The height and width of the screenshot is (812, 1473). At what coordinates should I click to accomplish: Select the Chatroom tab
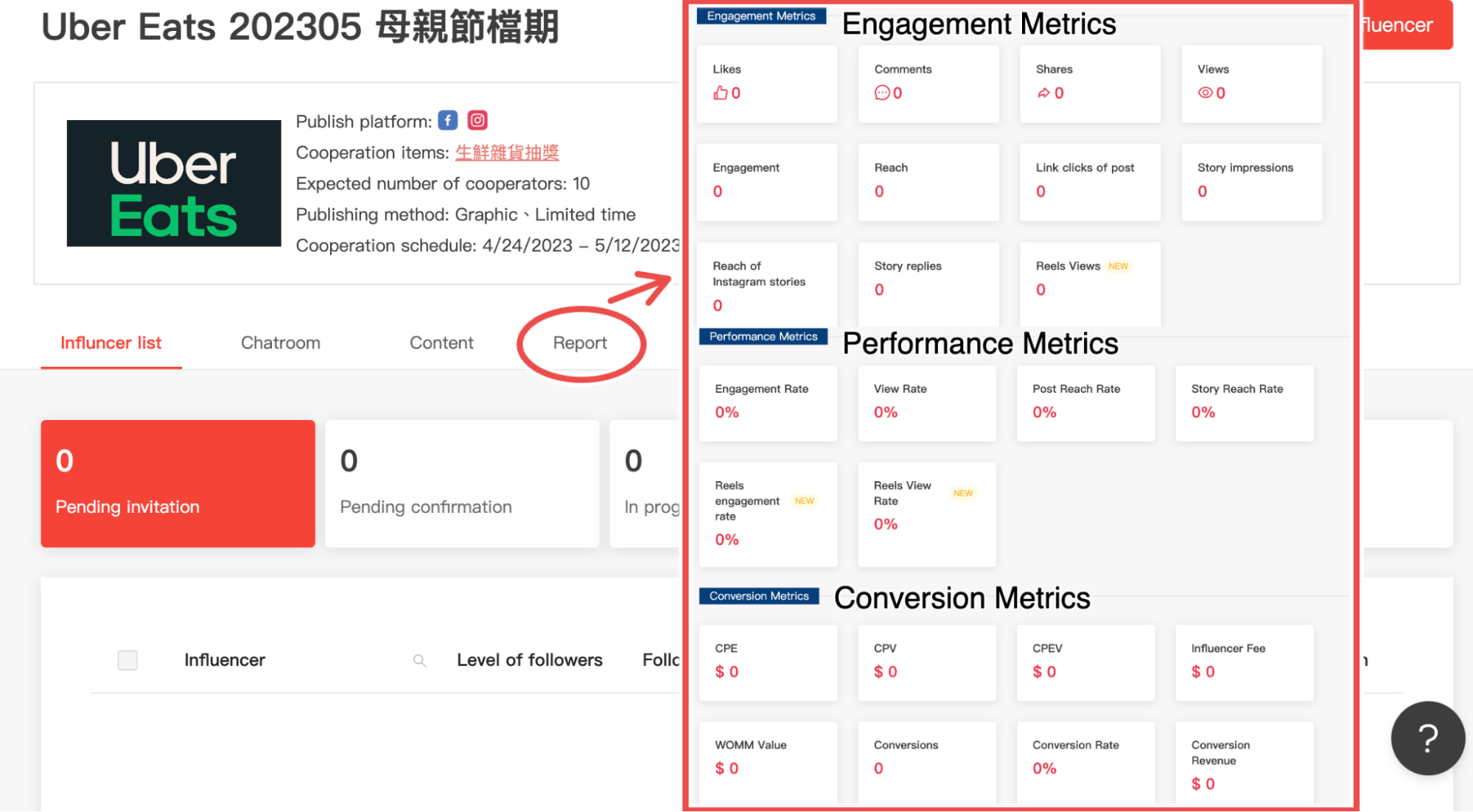point(281,343)
